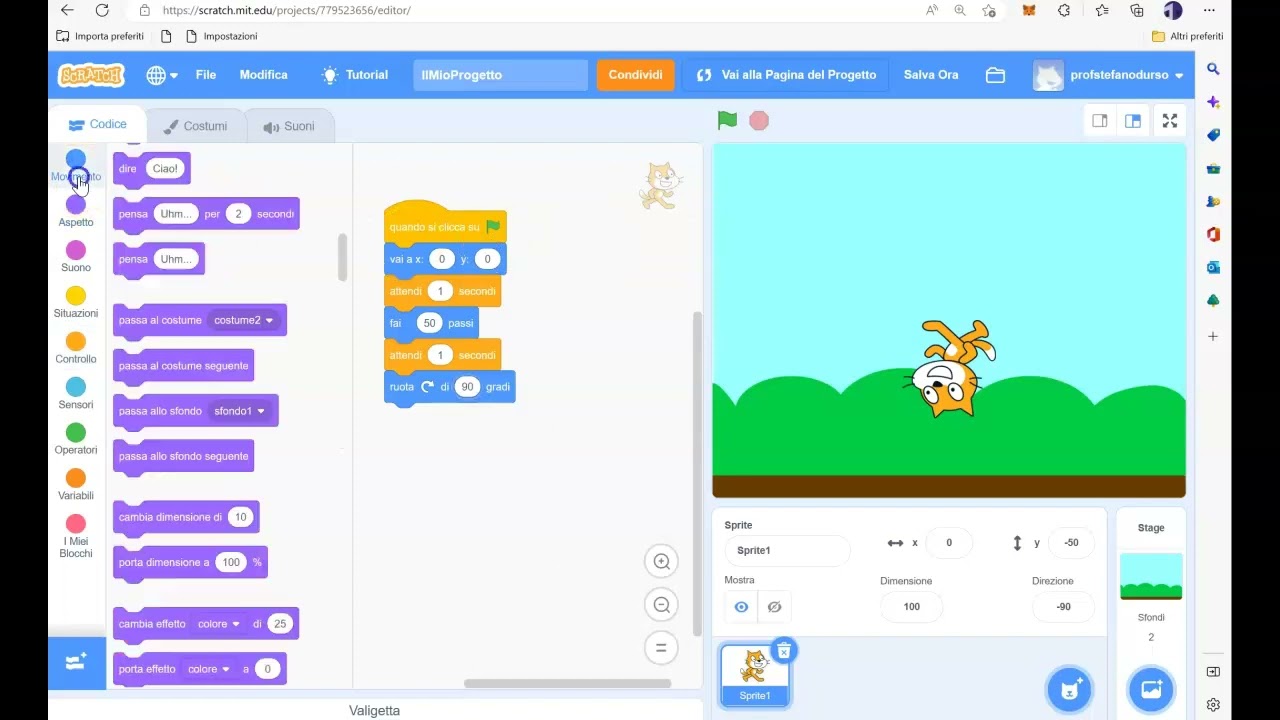This screenshot has width=1280, height=720.
Task: Click the Dimensione value field
Action: tap(911, 607)
